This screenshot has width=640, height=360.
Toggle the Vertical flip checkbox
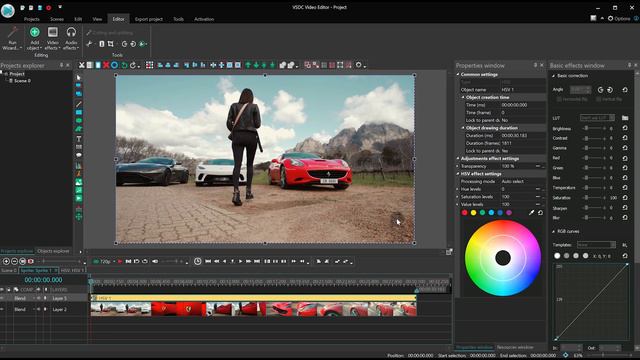598,99
